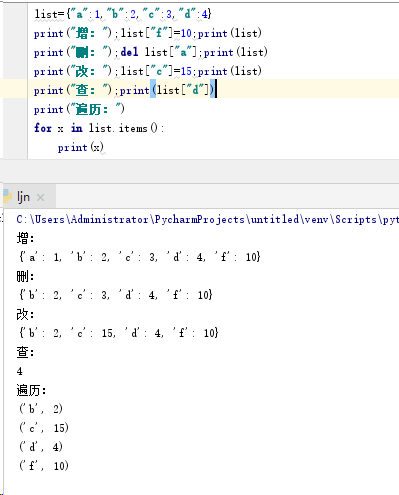Click the highlighted line print(list["d"])
Image resolution: width=399 pixels, height=495 pixels.
click(x=125, y=90)
